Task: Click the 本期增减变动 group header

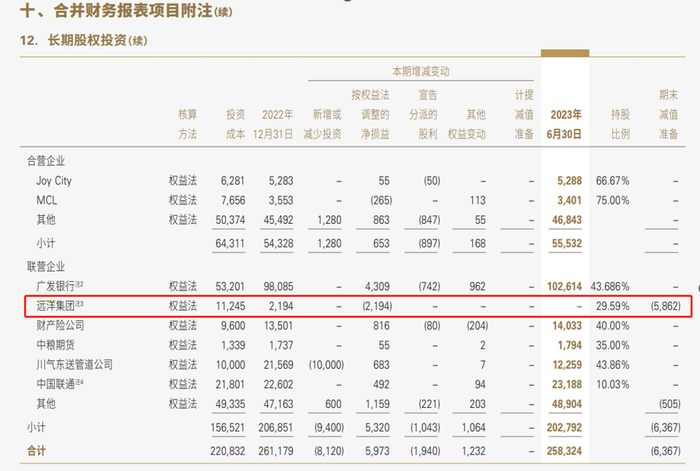Action: tap(421, 71)
